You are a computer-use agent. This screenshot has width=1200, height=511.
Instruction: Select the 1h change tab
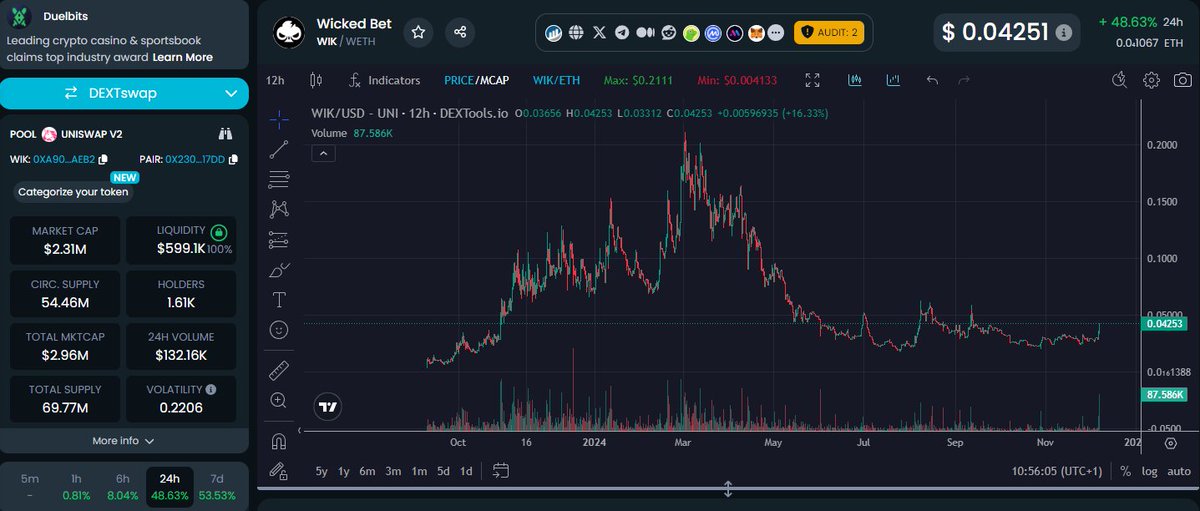pyautogui.click(x=76, y=486)
